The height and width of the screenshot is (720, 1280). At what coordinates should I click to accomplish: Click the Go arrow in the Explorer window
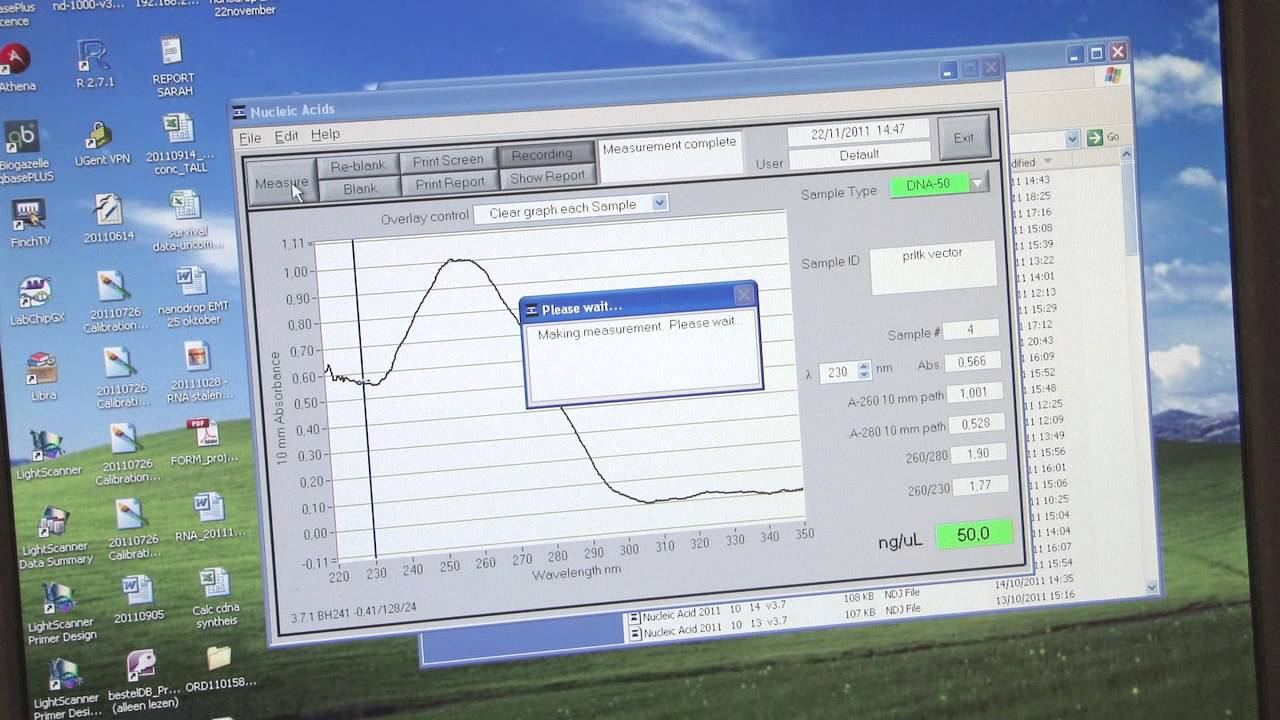coord(1095,138)
